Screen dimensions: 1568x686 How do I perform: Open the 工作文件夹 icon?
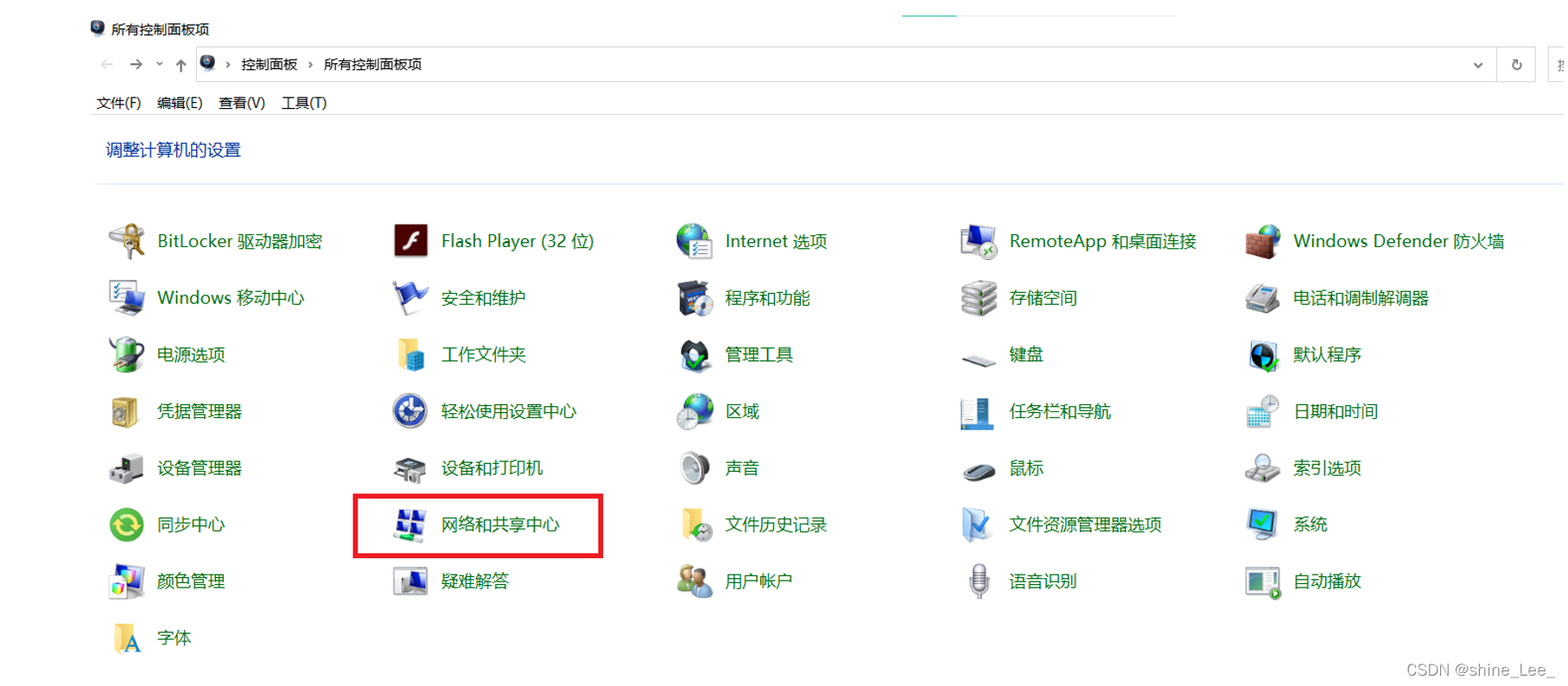(x=410, y=354)
